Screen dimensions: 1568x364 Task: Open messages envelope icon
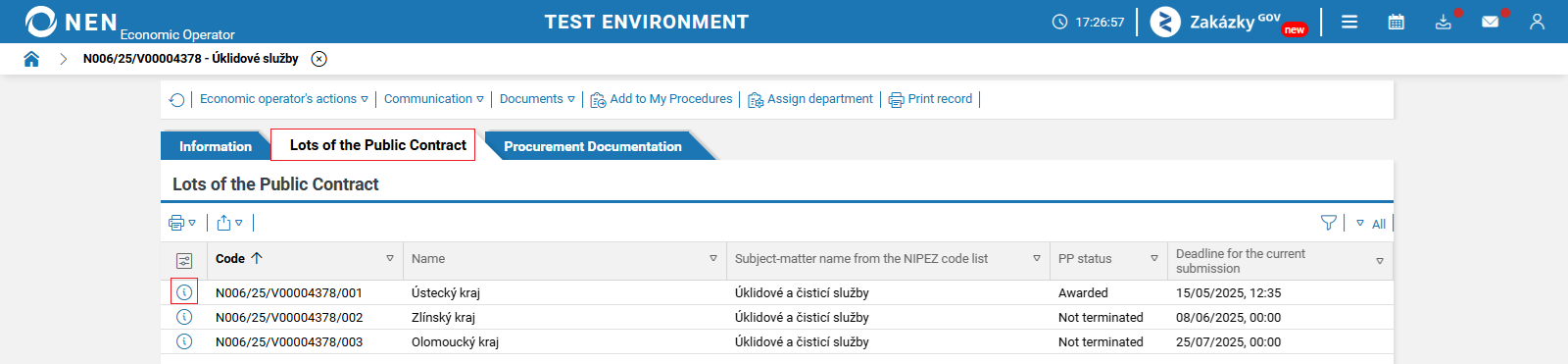pos(1491,22)
